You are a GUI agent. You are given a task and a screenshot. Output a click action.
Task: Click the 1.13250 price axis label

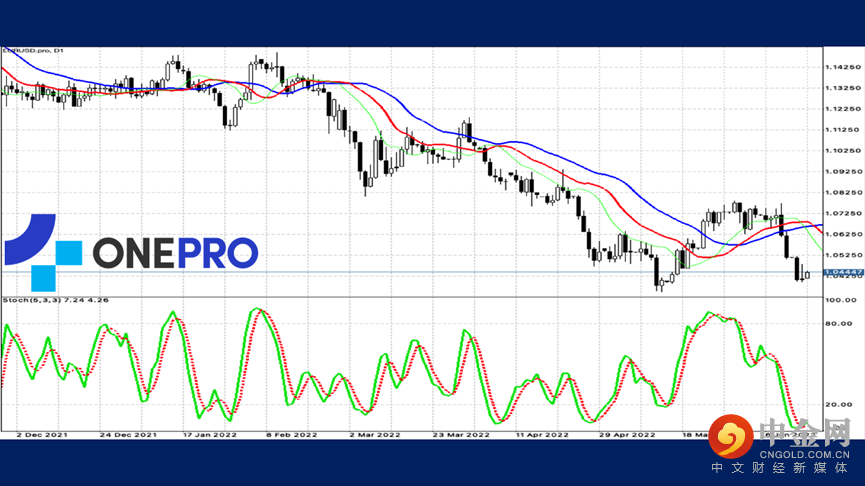pyautogui.click(x=843, y=88)
